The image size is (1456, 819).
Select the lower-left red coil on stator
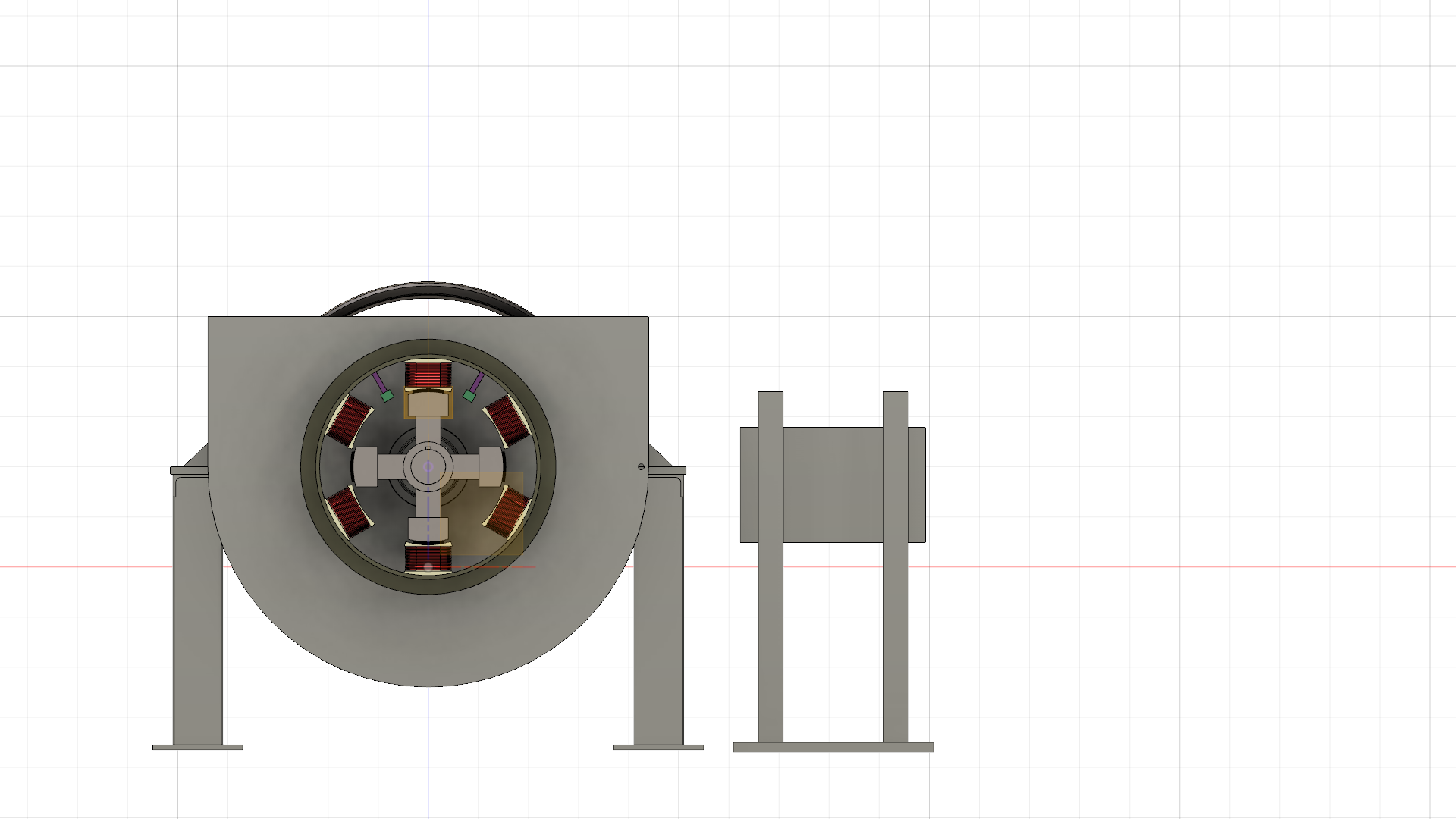point(348,510)
